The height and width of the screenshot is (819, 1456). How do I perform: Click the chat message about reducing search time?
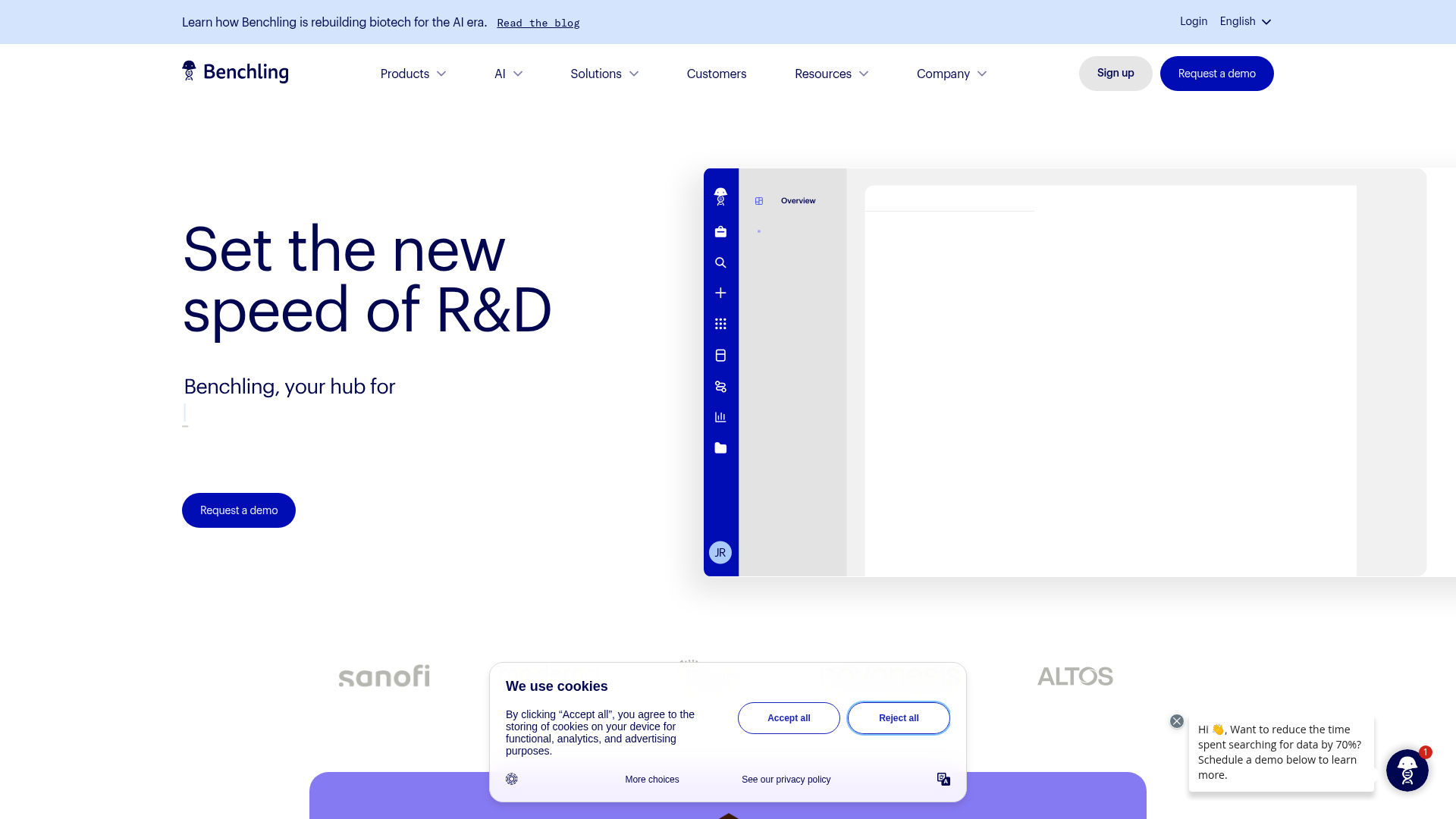(x=1281, y=752)
